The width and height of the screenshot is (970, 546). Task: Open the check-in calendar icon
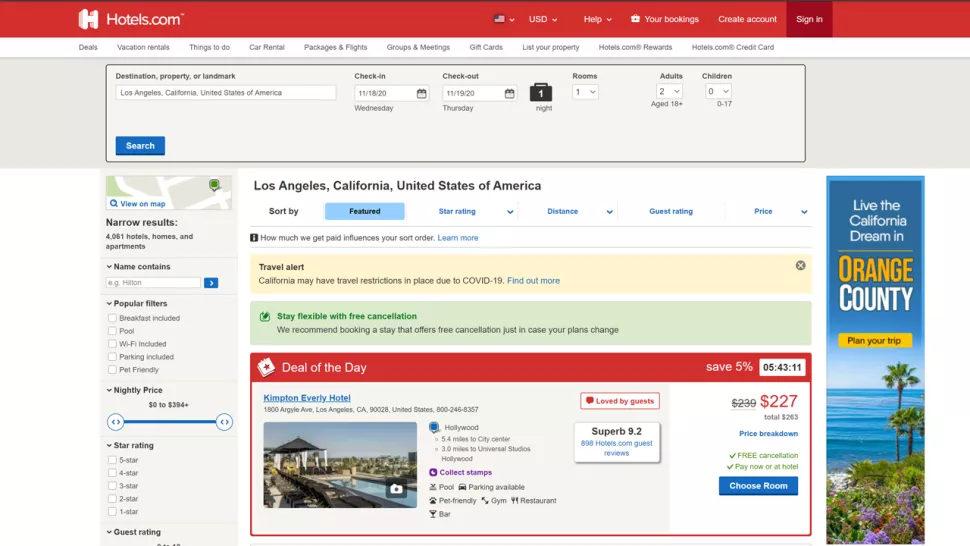click(422, 93)
